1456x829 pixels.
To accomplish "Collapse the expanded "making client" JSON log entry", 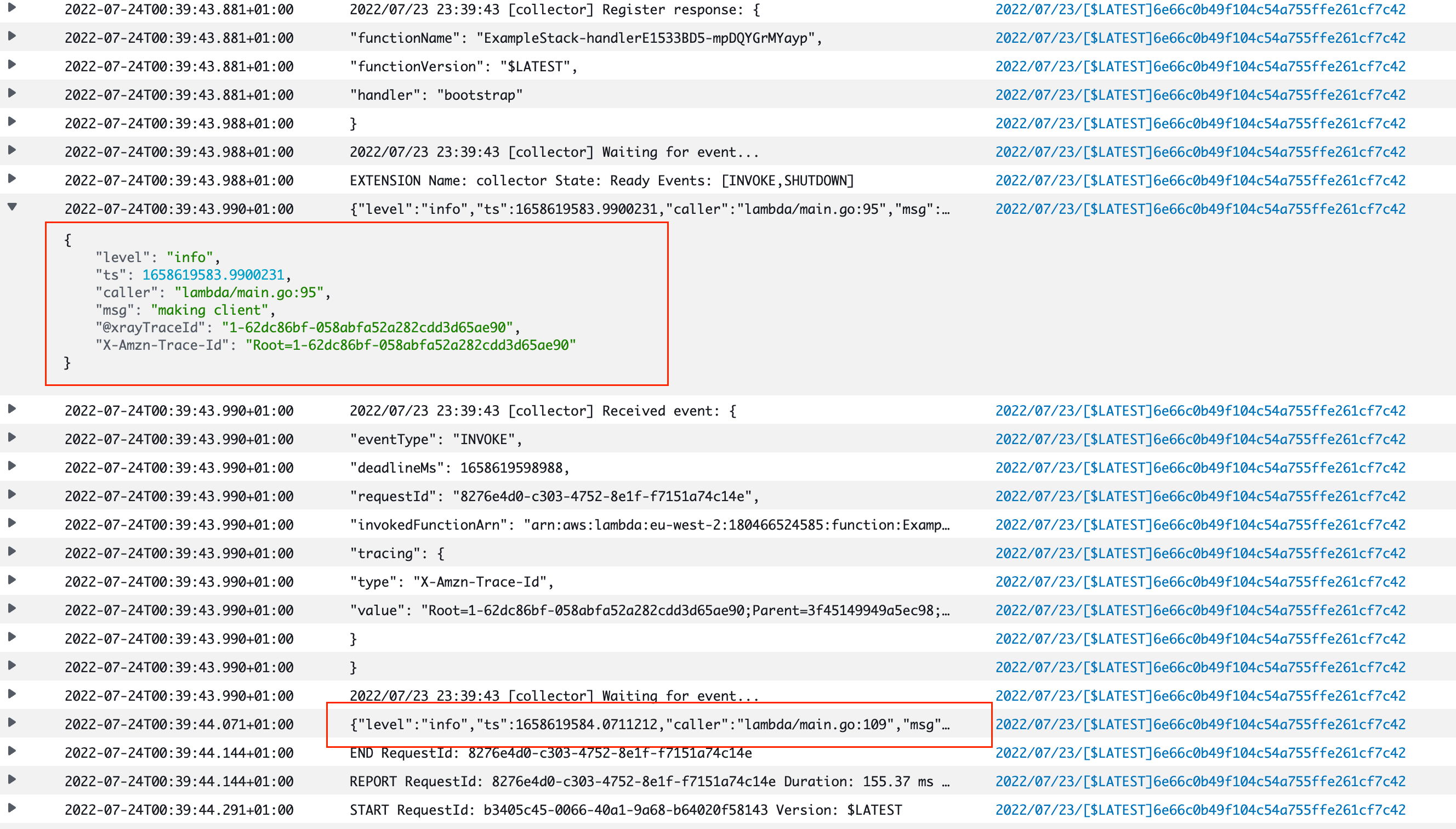I will click(13, 208).
